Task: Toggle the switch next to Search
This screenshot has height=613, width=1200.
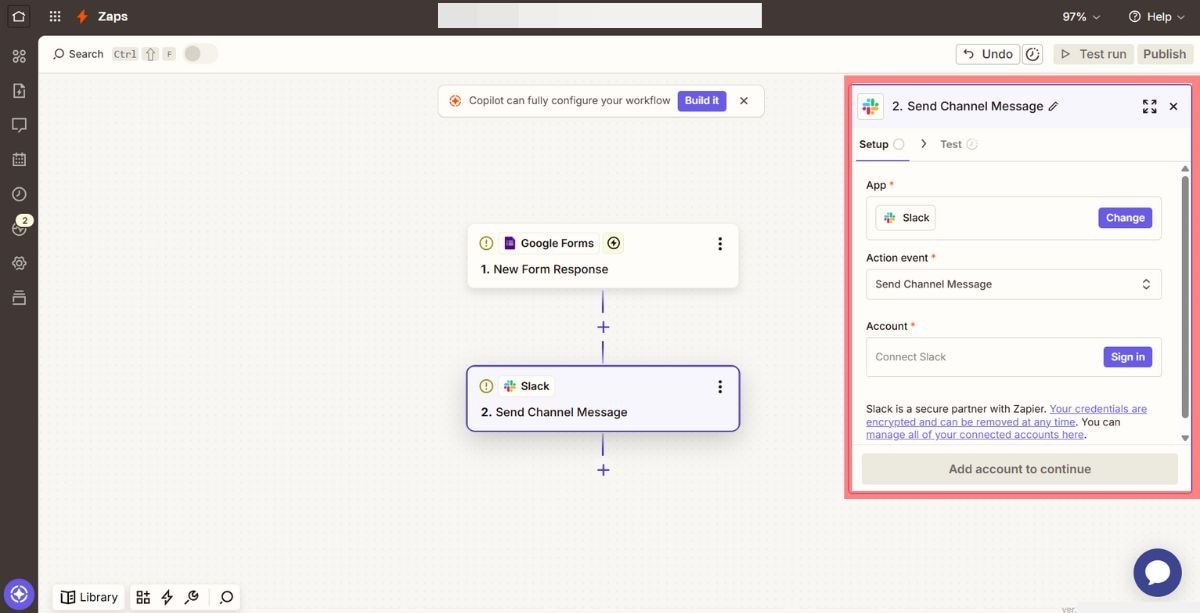Action: (199, 54)
